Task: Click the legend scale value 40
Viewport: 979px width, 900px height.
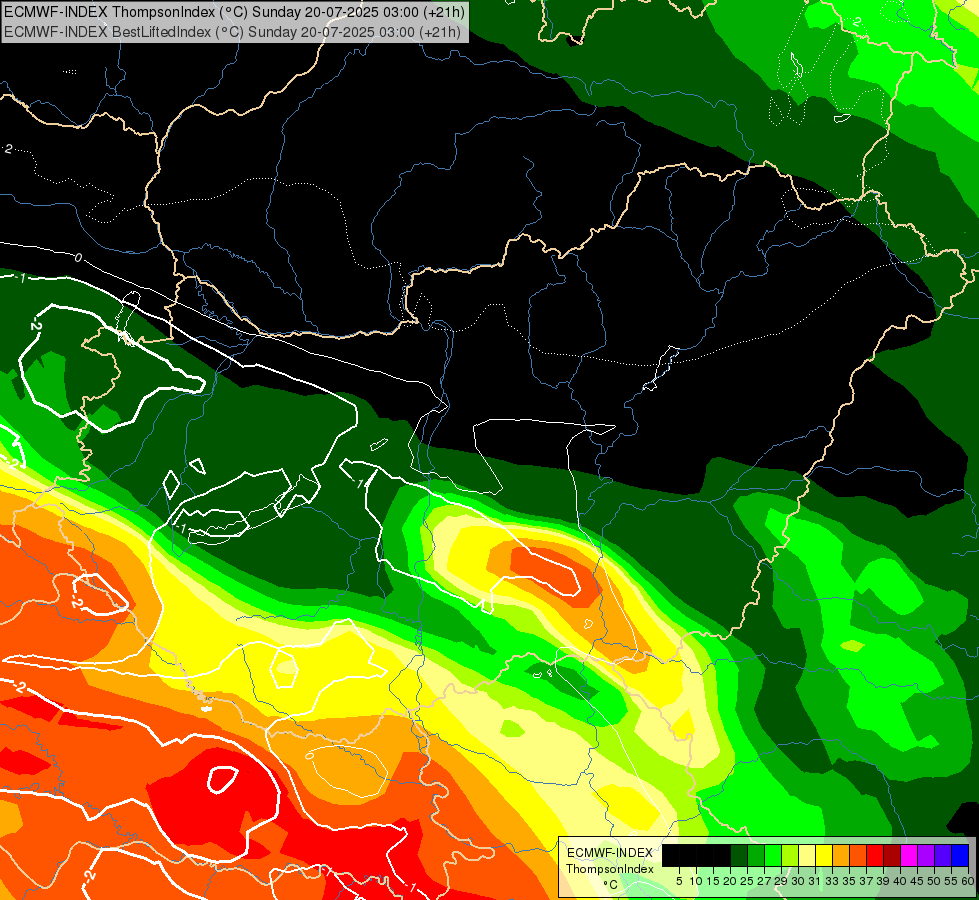Action: (x=900, y=881)
